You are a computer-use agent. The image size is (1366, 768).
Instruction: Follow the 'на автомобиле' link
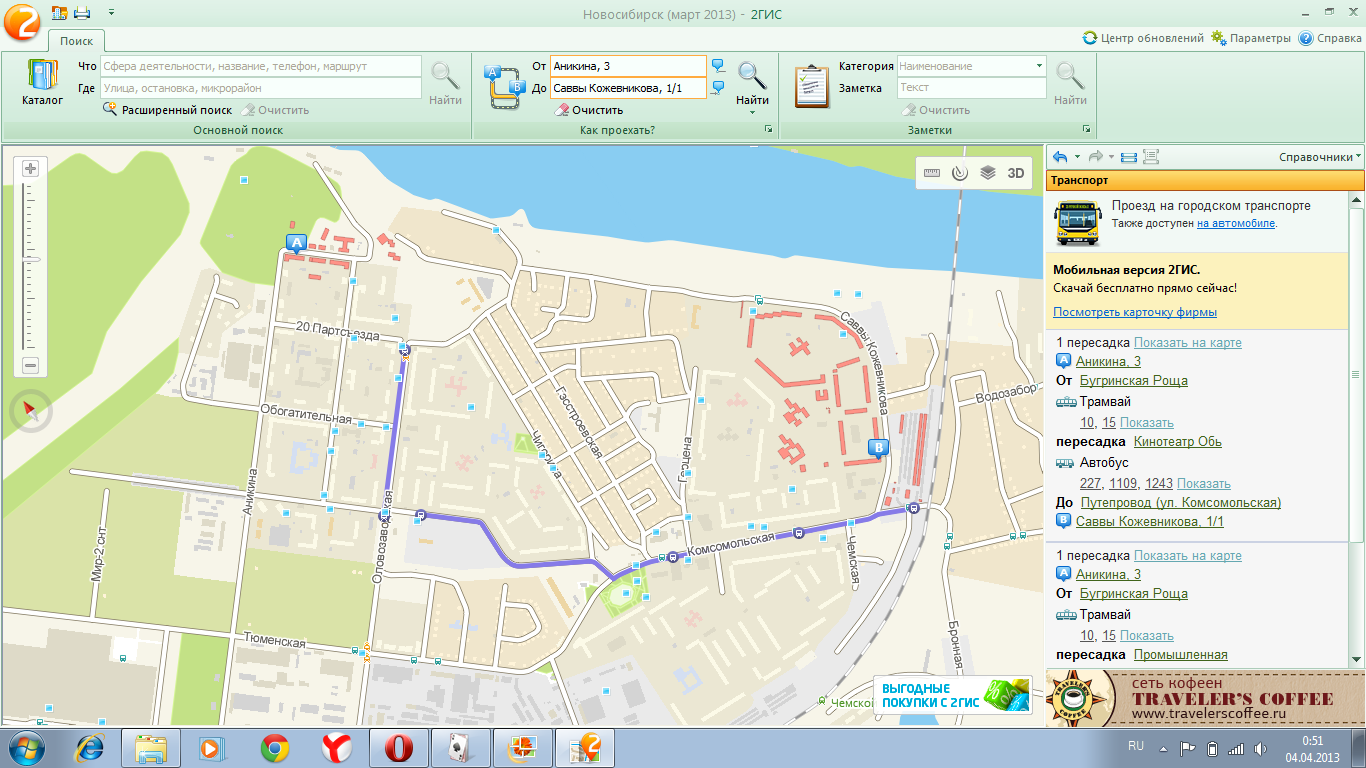[1236, 223]
